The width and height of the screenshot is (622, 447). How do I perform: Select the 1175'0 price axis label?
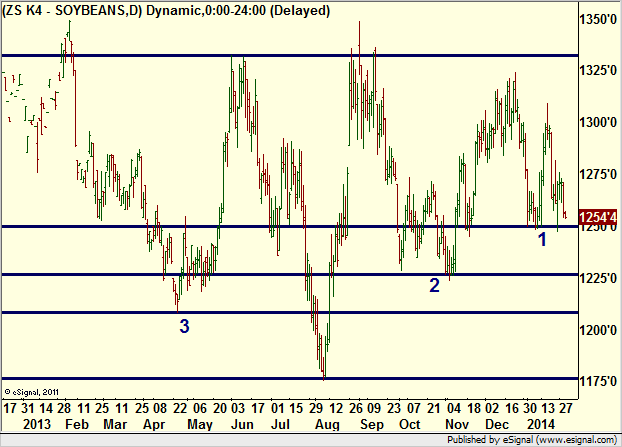(x=598, y=381)
